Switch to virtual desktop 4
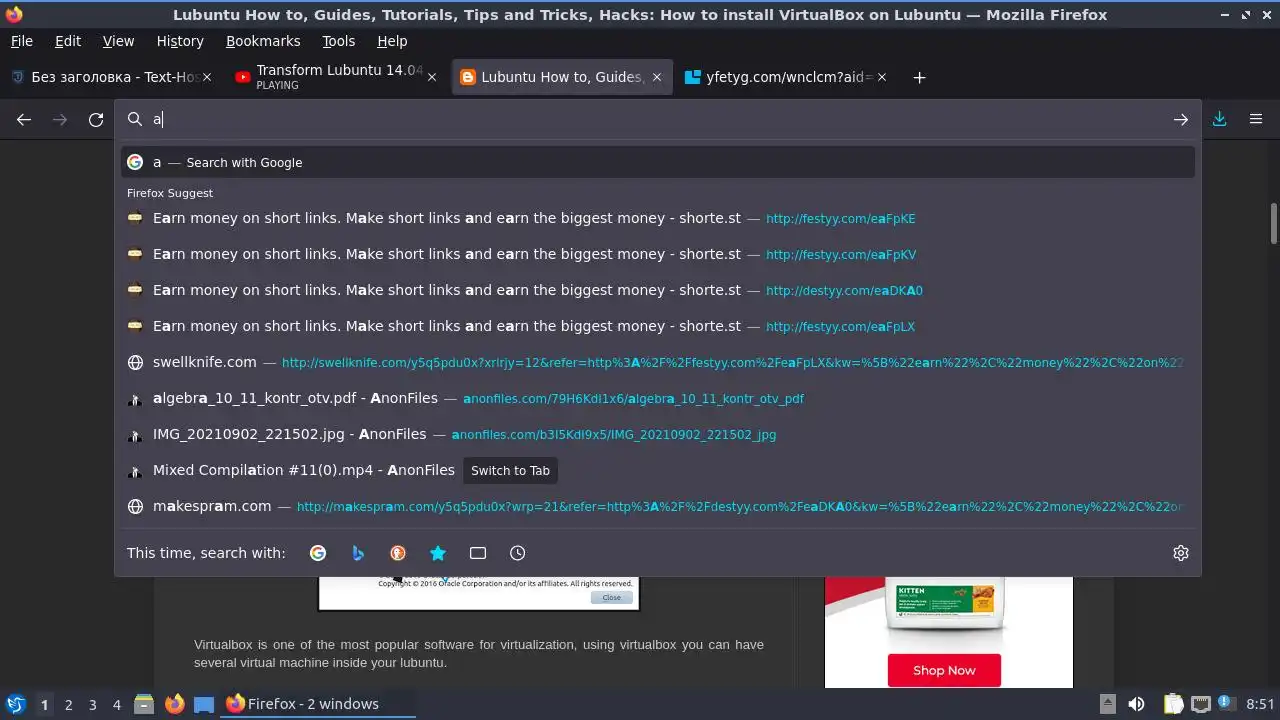This screenshot has height=720, width=1280. tap(117, 704)
